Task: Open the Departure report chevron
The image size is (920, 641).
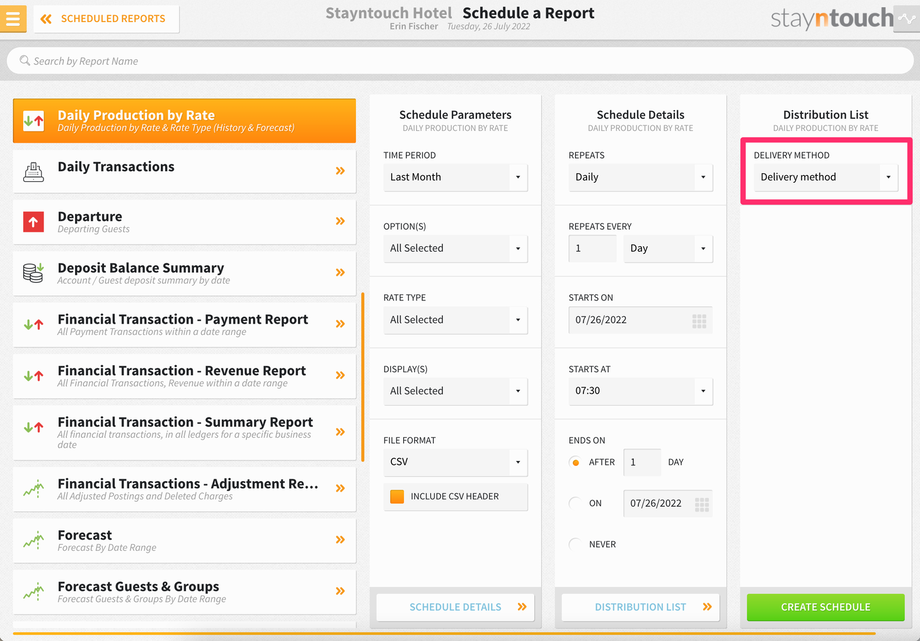Action: pyautogui.click(x=340, y=221)
